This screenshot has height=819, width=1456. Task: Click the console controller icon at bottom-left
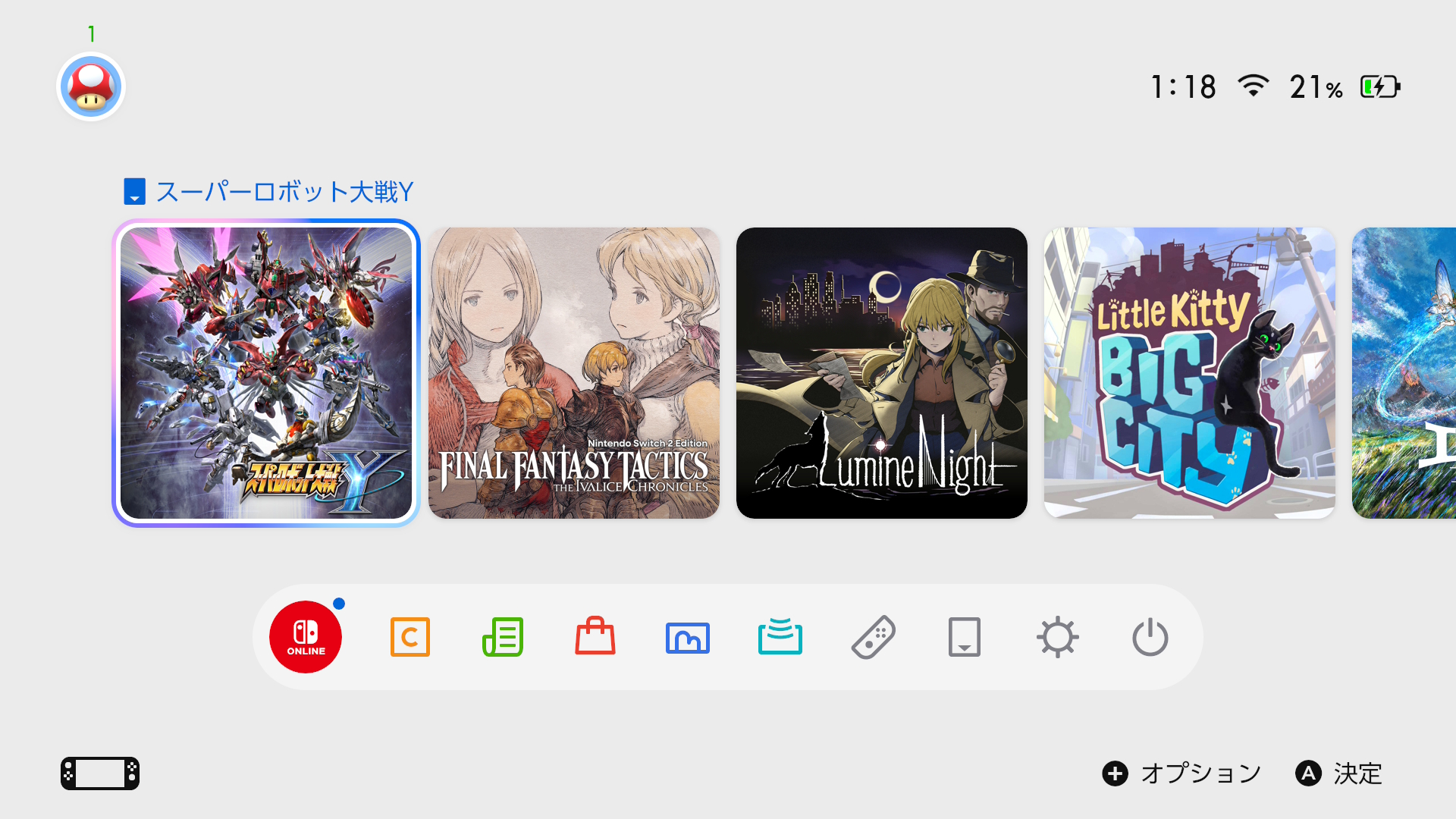[x=100, y=773]
